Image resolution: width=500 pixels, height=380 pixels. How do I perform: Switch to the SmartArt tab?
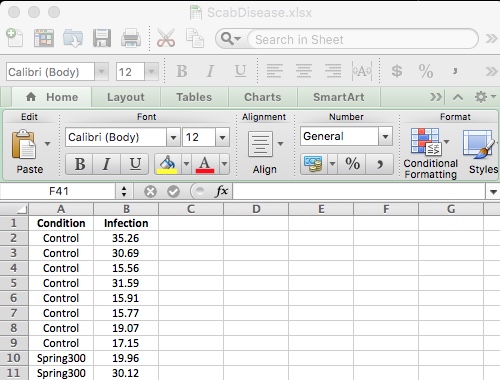tap(339, 97)
